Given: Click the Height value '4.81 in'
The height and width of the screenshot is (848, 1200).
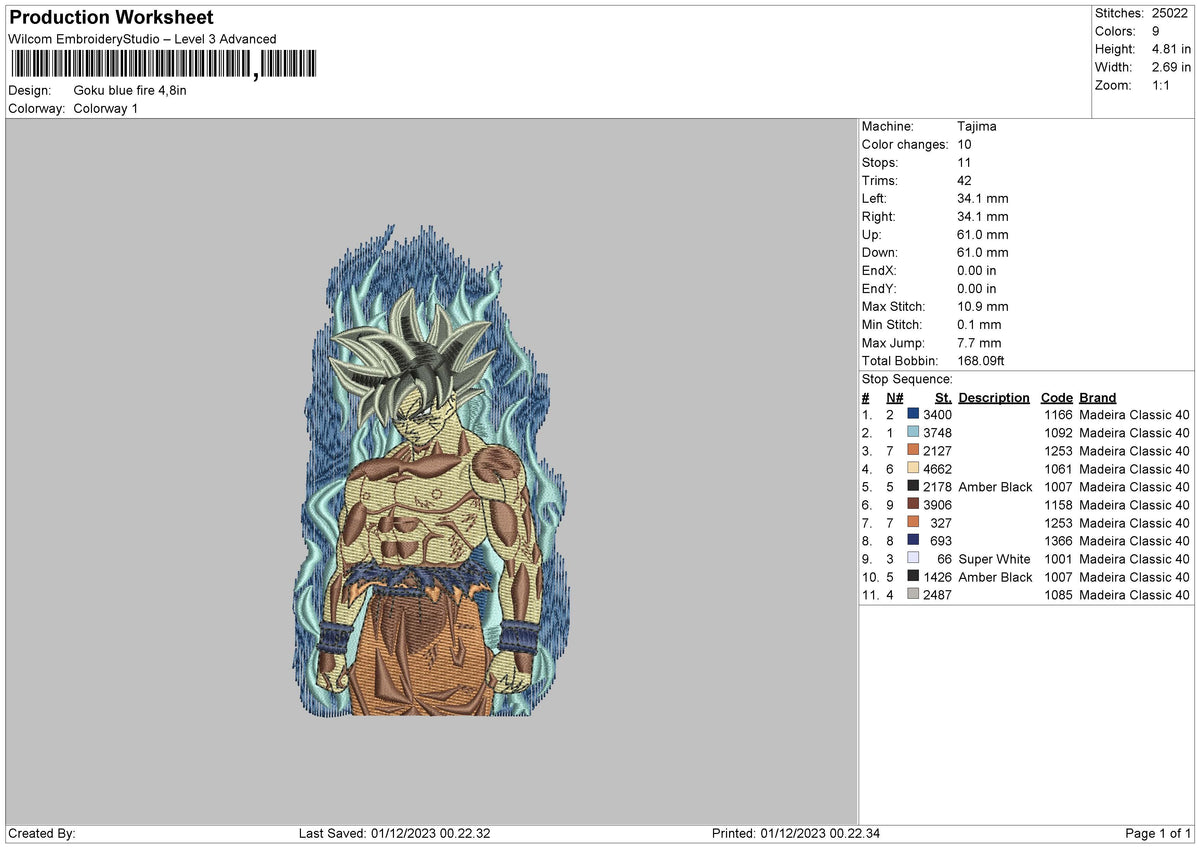Looking at the screenshot, I should point(1171,49).
